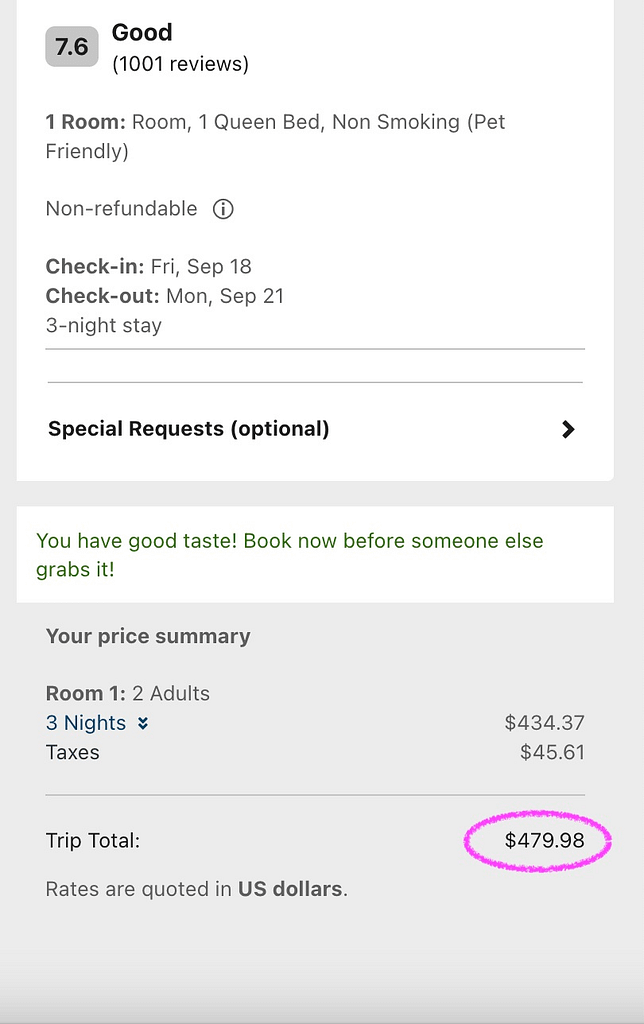644x1024 pixels.
Task: Click the arrow next to Special Requests
Action: coord(568,429)
